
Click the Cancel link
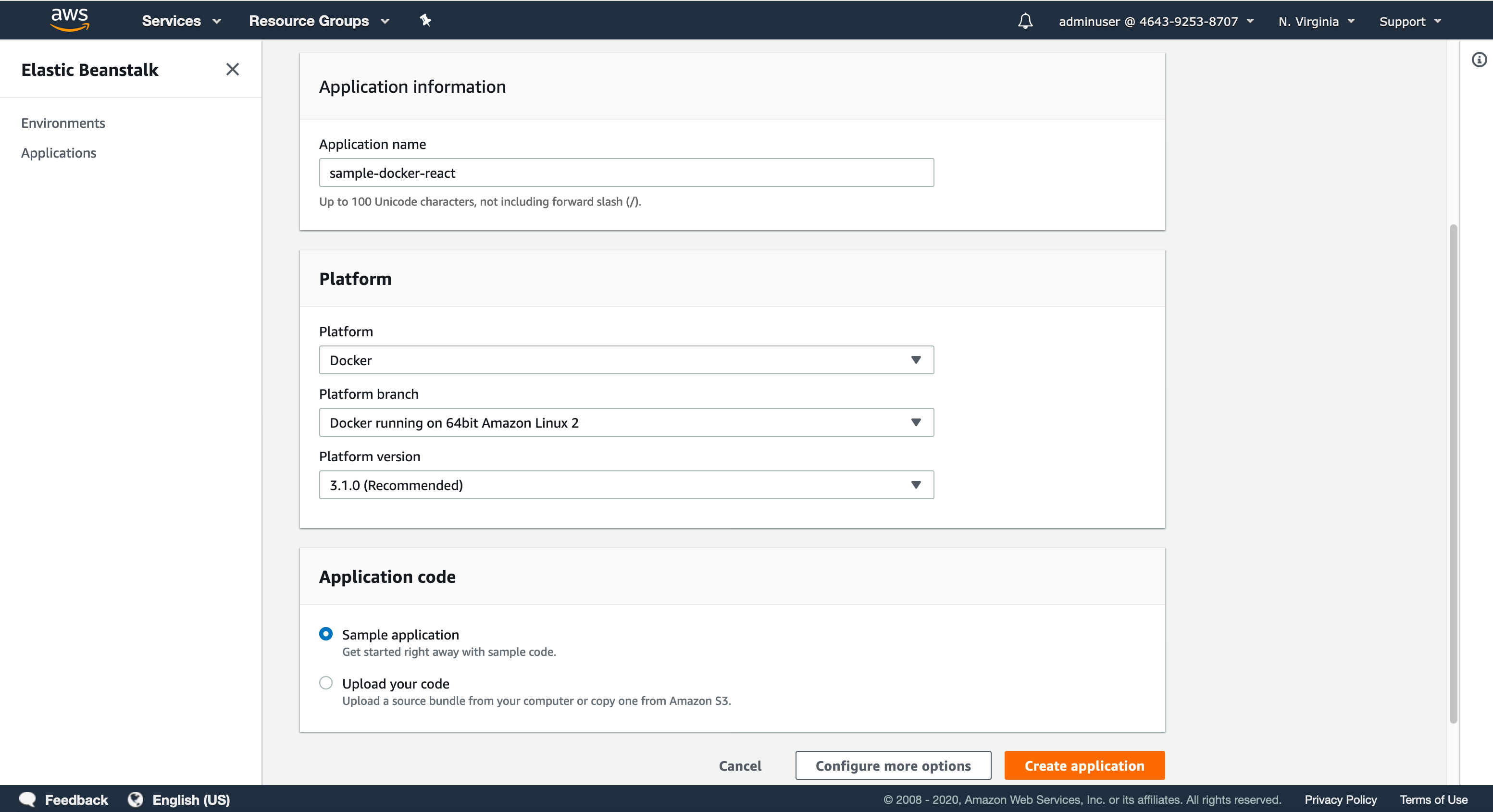(x=740, y=766)
